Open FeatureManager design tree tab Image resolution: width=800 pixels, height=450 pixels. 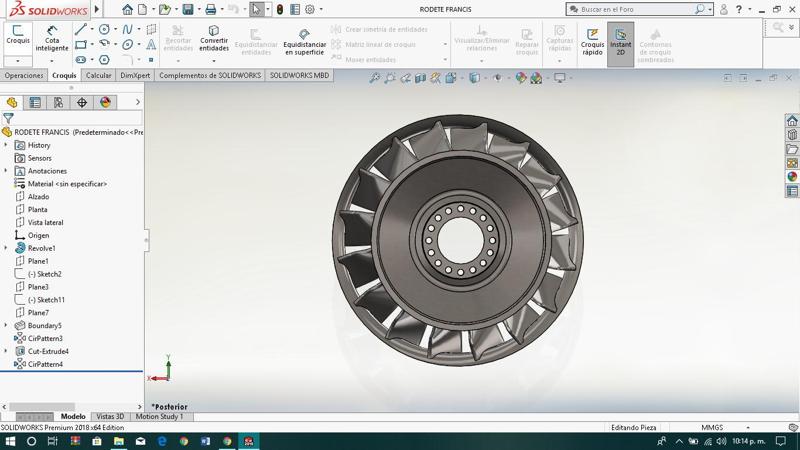point(12,103)
